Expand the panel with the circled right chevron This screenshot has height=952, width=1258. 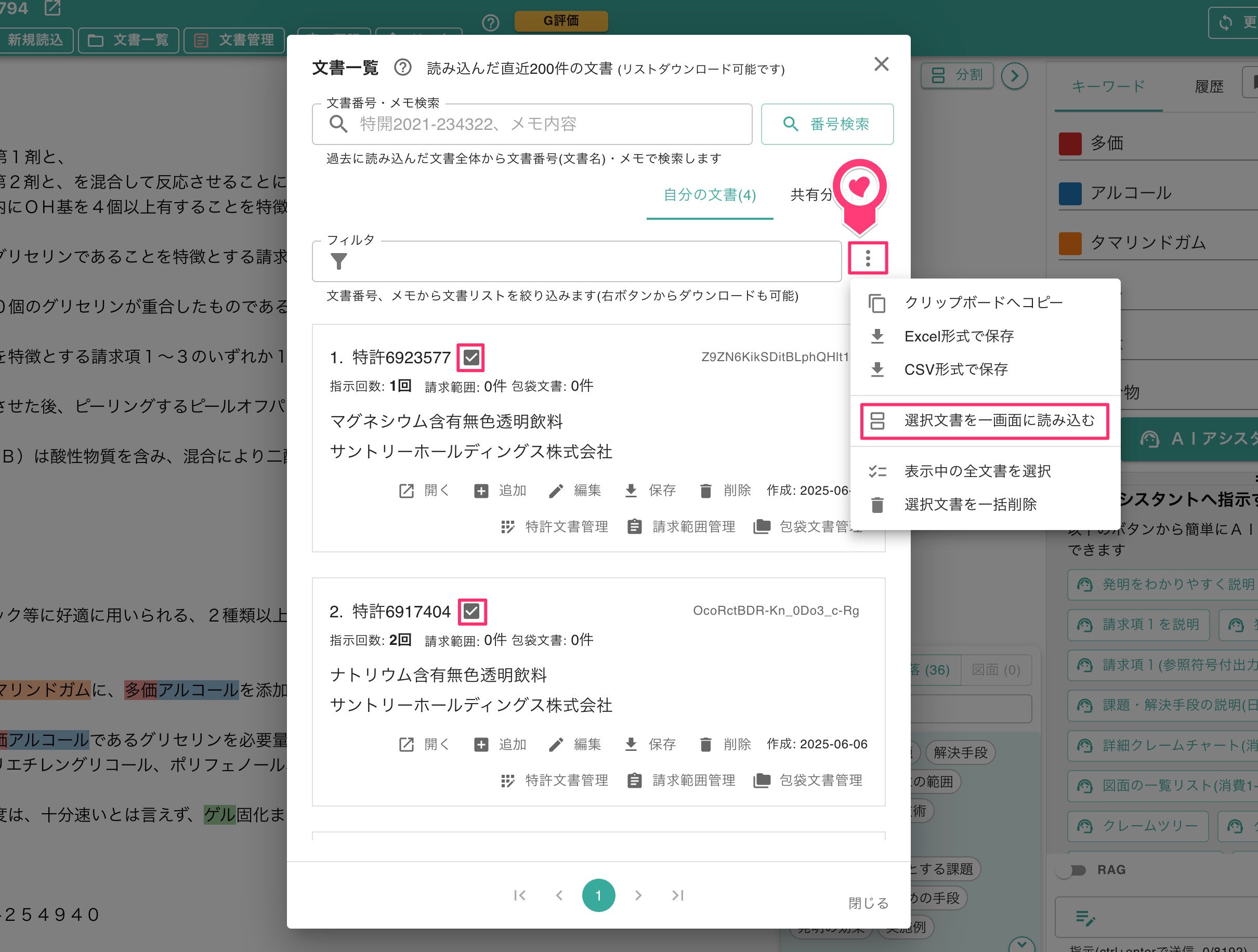click(x=1015, y=75)
